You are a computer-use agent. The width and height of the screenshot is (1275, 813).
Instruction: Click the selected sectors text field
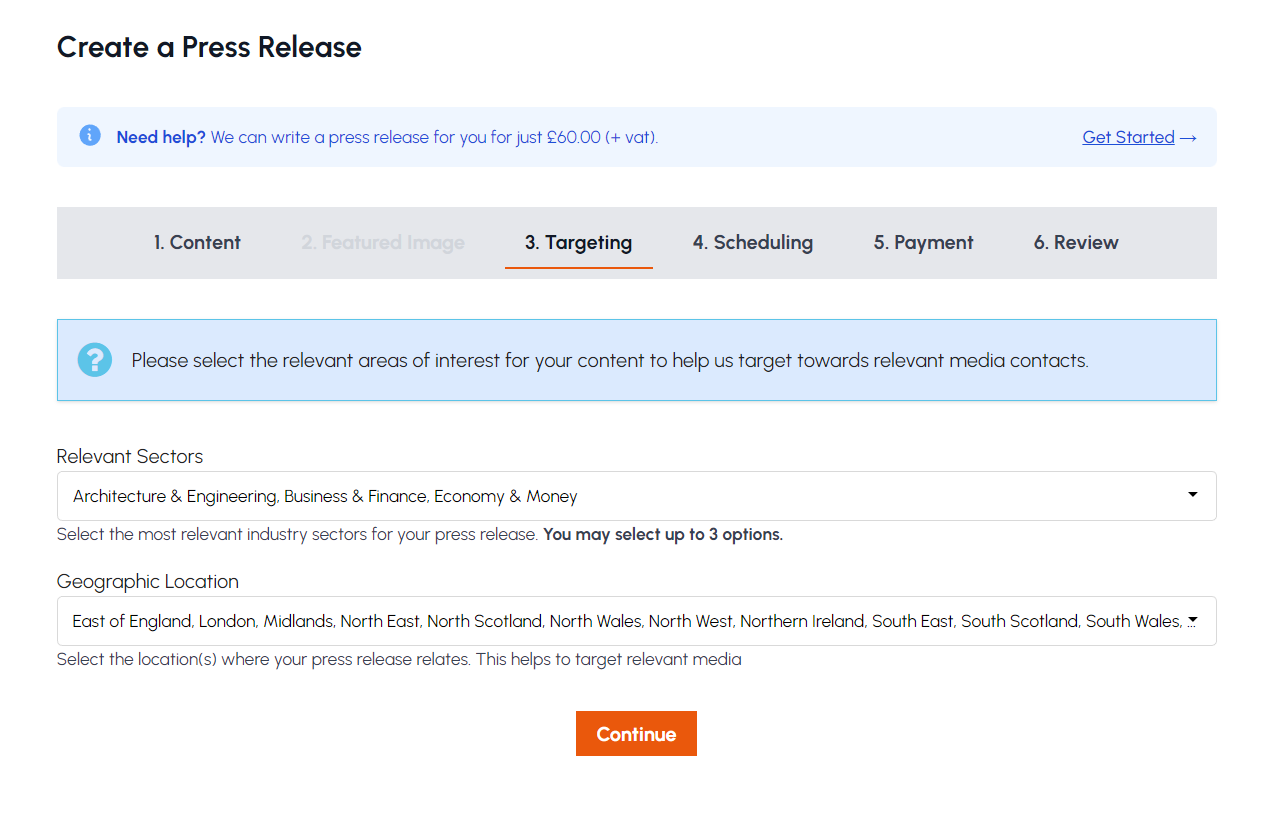tap(400, 495)
